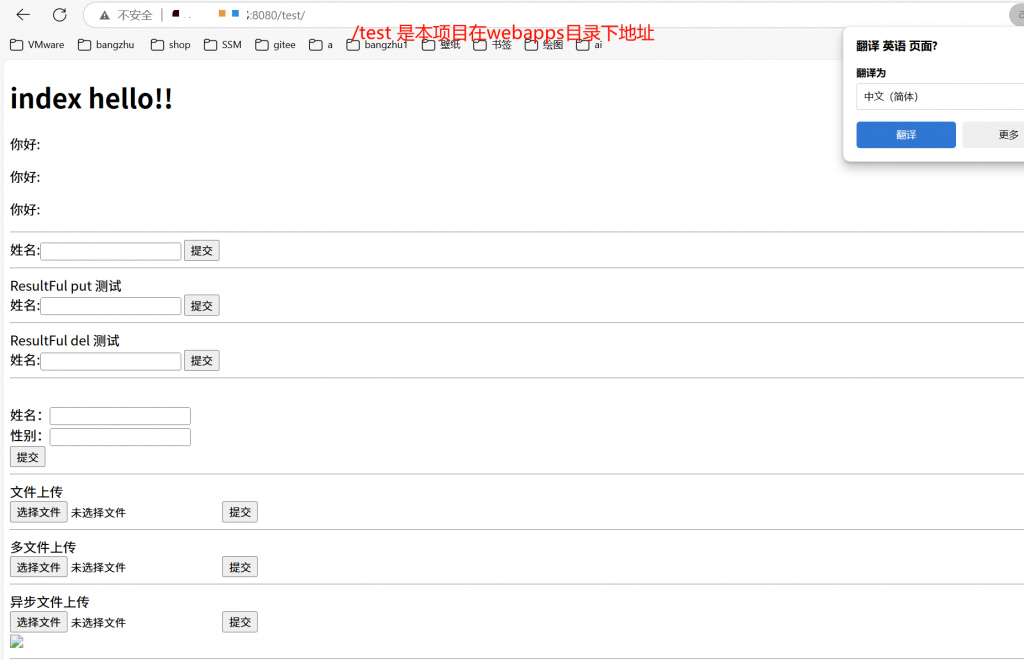Image resolution: width=1024 pixels, height=660 pixels.
Task: Submit the ResultFul put 测试 form
Action: coord(201,305)
